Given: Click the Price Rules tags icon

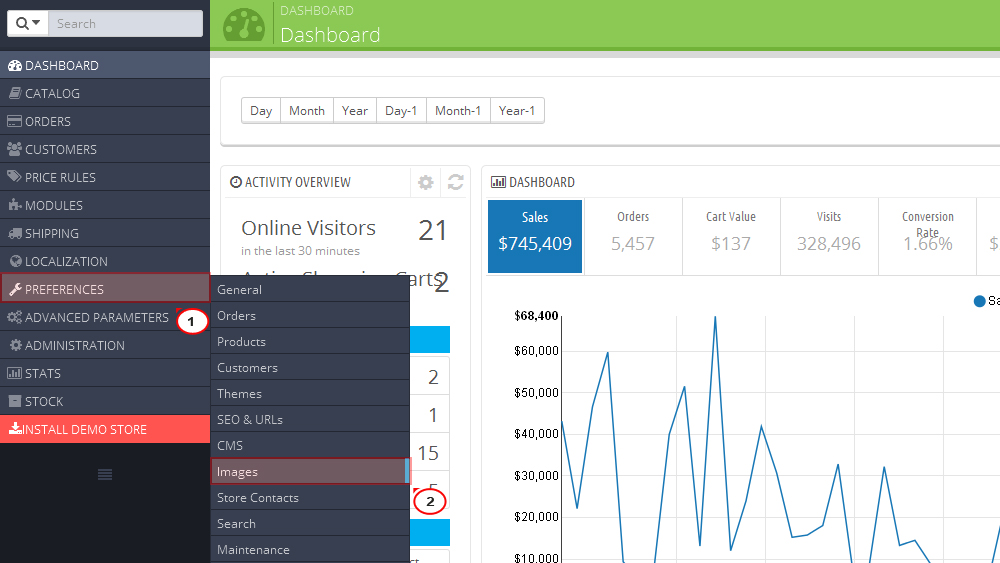Looking at the screenshot, I should 14,177.
